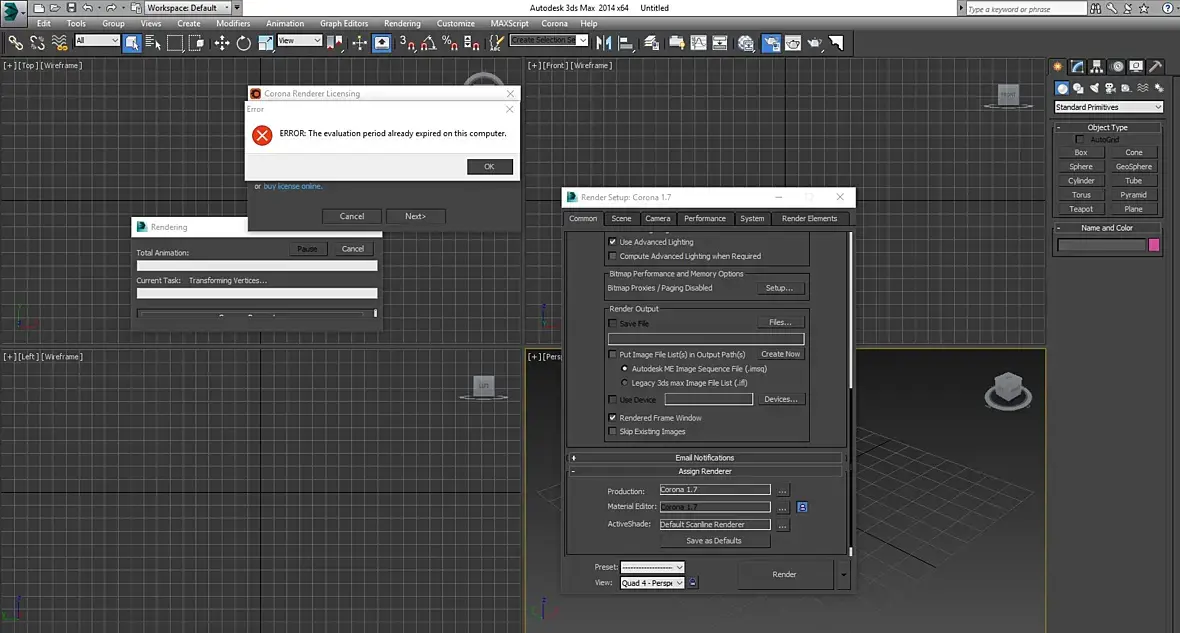Click the Bind to Space Warp tool

click(59, 43)
